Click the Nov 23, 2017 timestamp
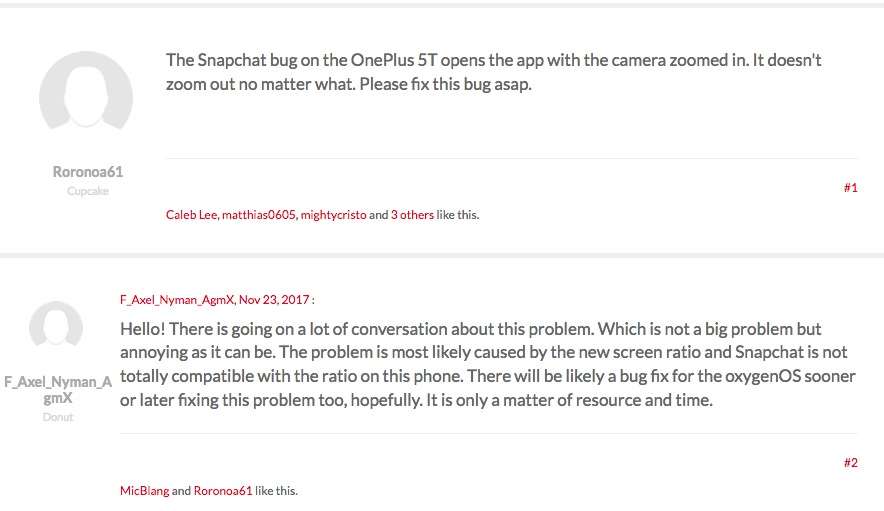 tap(274, 299)
